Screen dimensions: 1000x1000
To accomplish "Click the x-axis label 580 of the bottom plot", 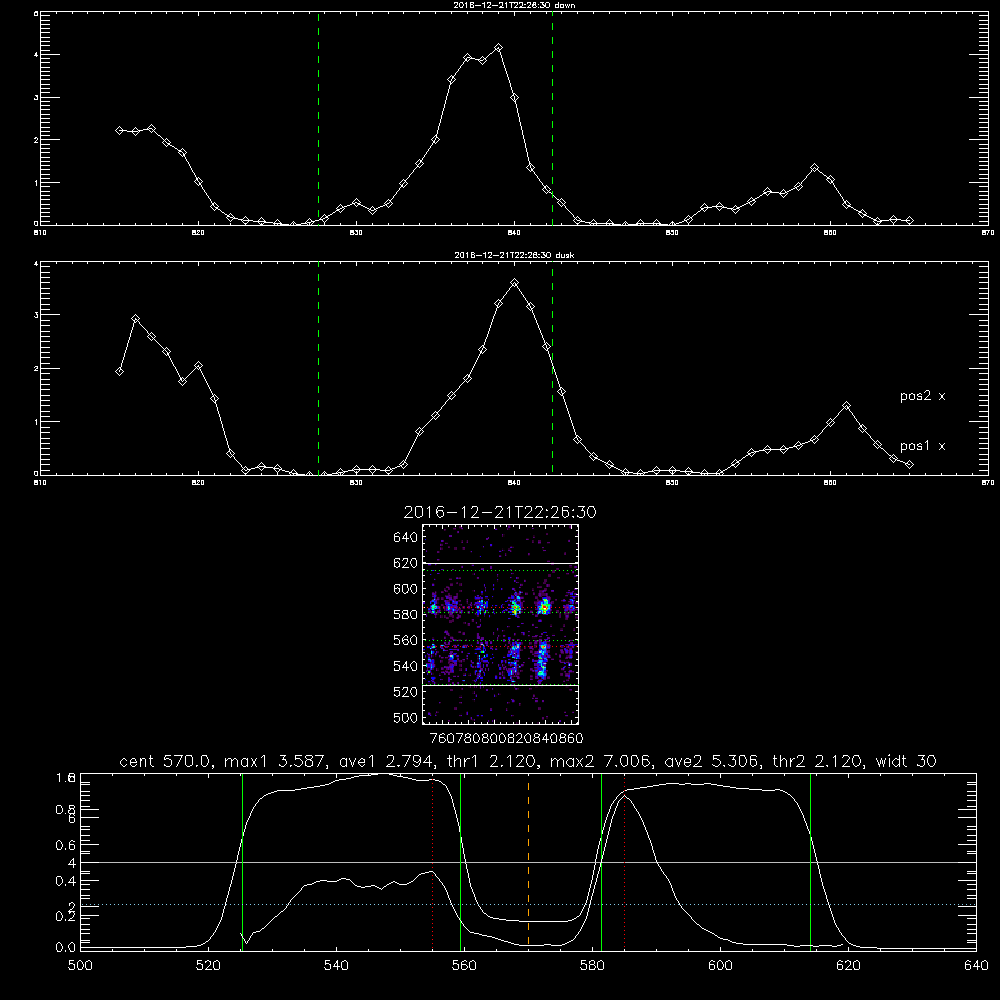I will point(592,966).
